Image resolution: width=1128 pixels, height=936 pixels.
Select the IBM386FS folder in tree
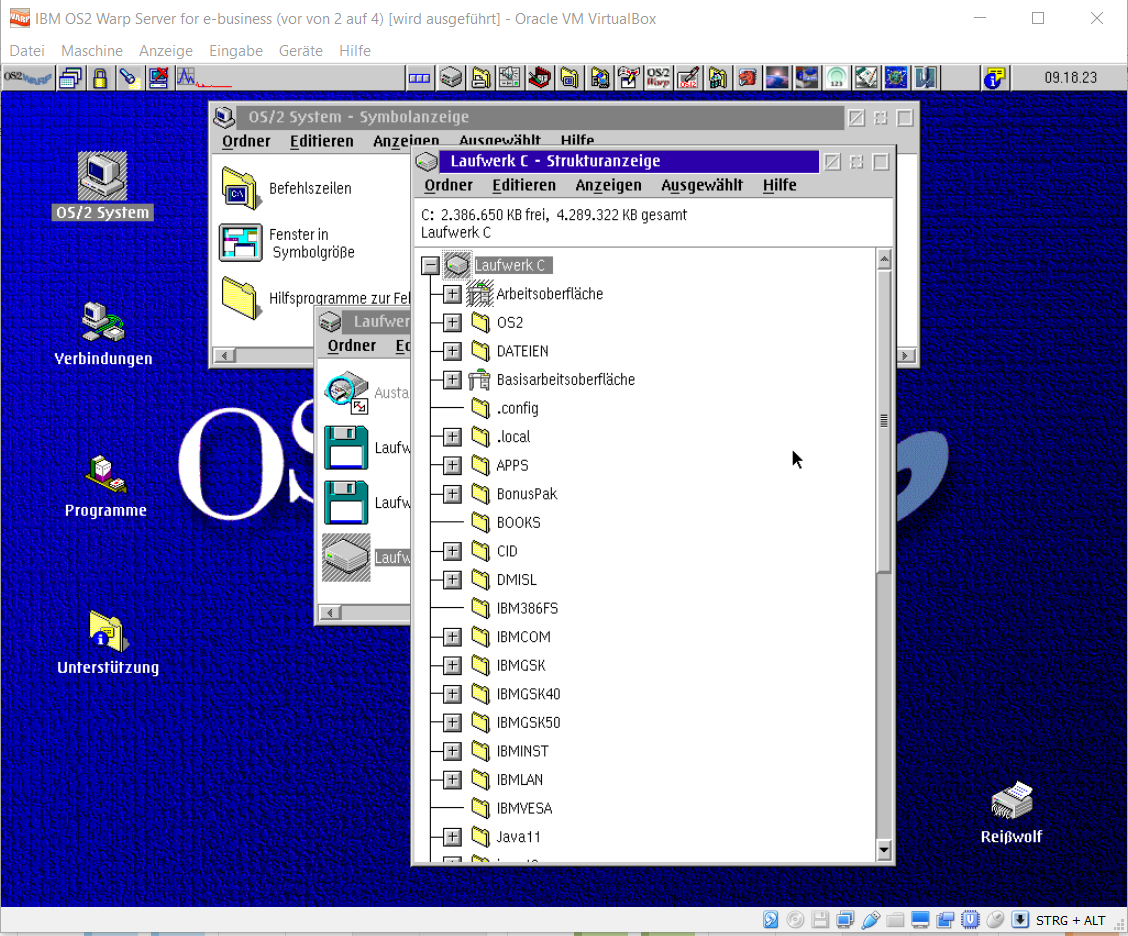[514, 608]
